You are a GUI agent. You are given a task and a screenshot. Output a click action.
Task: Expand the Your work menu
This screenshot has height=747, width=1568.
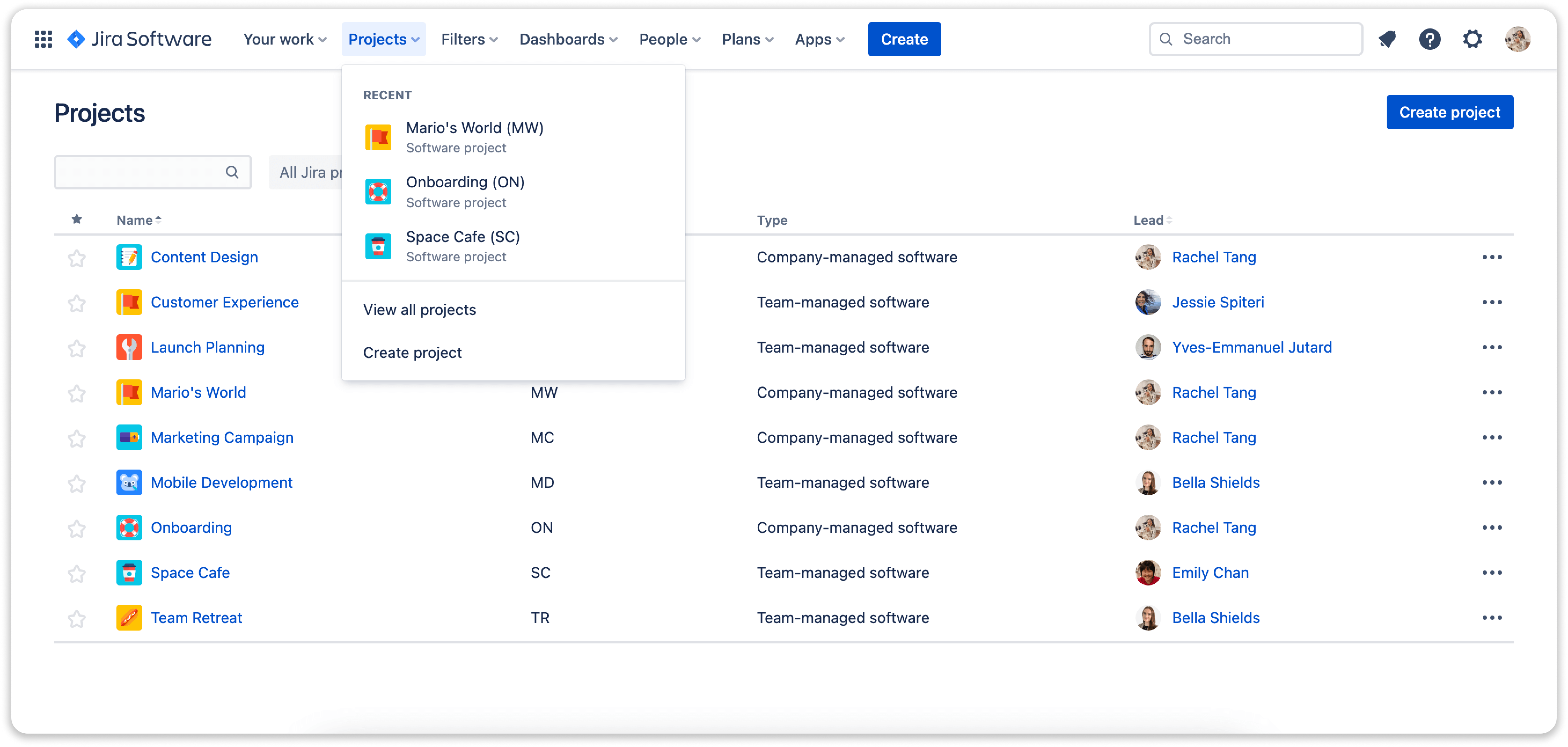coord(284,38)
